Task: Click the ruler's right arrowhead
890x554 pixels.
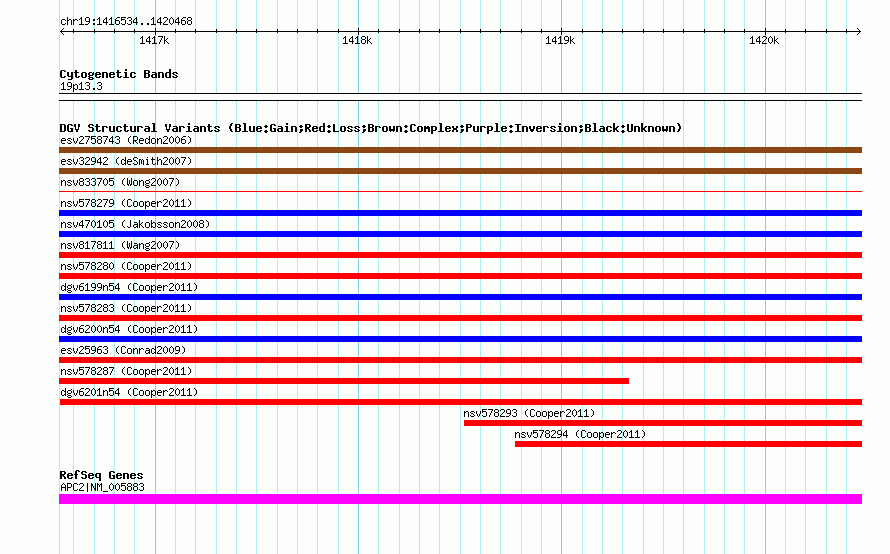Action: [x=859, y=31]
